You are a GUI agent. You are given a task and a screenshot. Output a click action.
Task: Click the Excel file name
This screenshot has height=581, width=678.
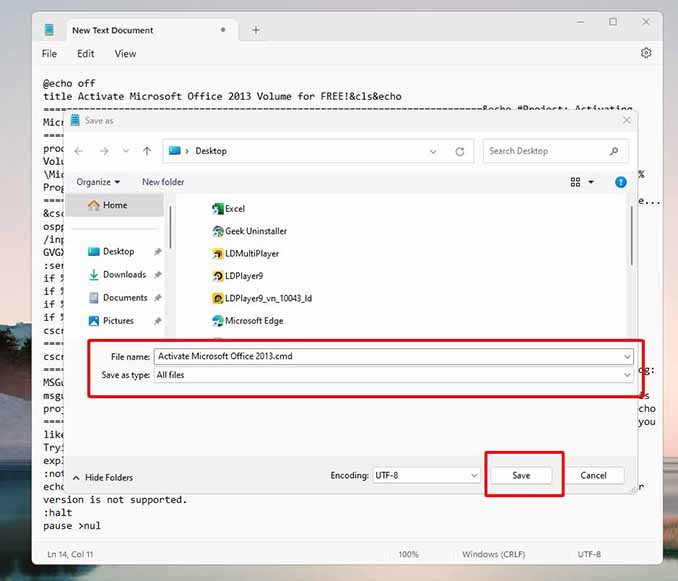pos(235,209)
